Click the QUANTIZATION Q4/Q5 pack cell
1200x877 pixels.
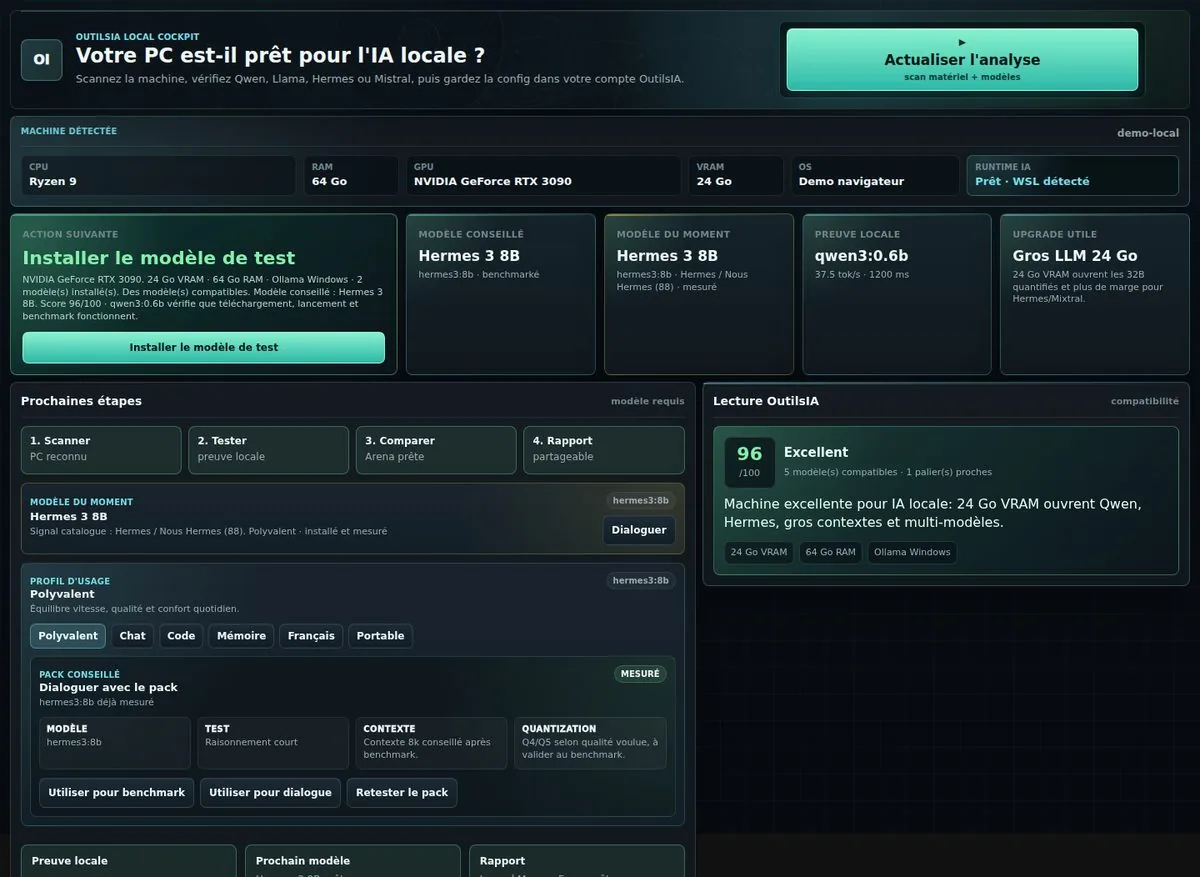click(590, 743)
